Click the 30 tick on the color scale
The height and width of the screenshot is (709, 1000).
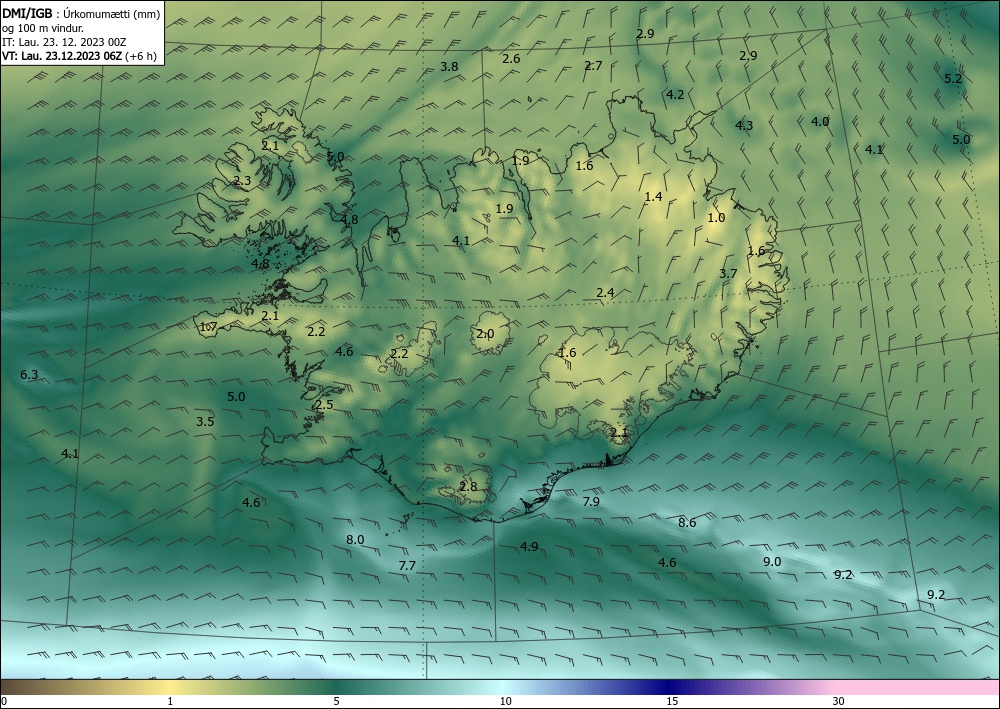click(x=839, y=701)
